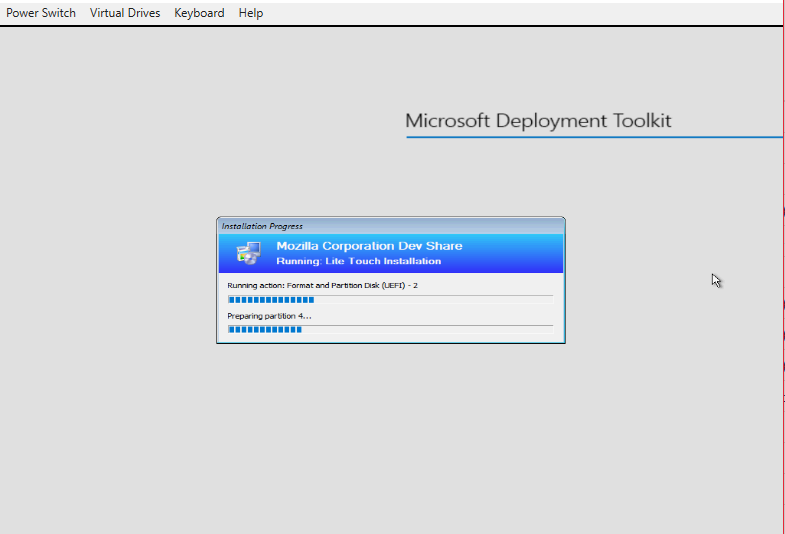Click the Microsoft Deployment Toolkit title
The width and height of the screenshot is (785, 534).
coord(538,121)
